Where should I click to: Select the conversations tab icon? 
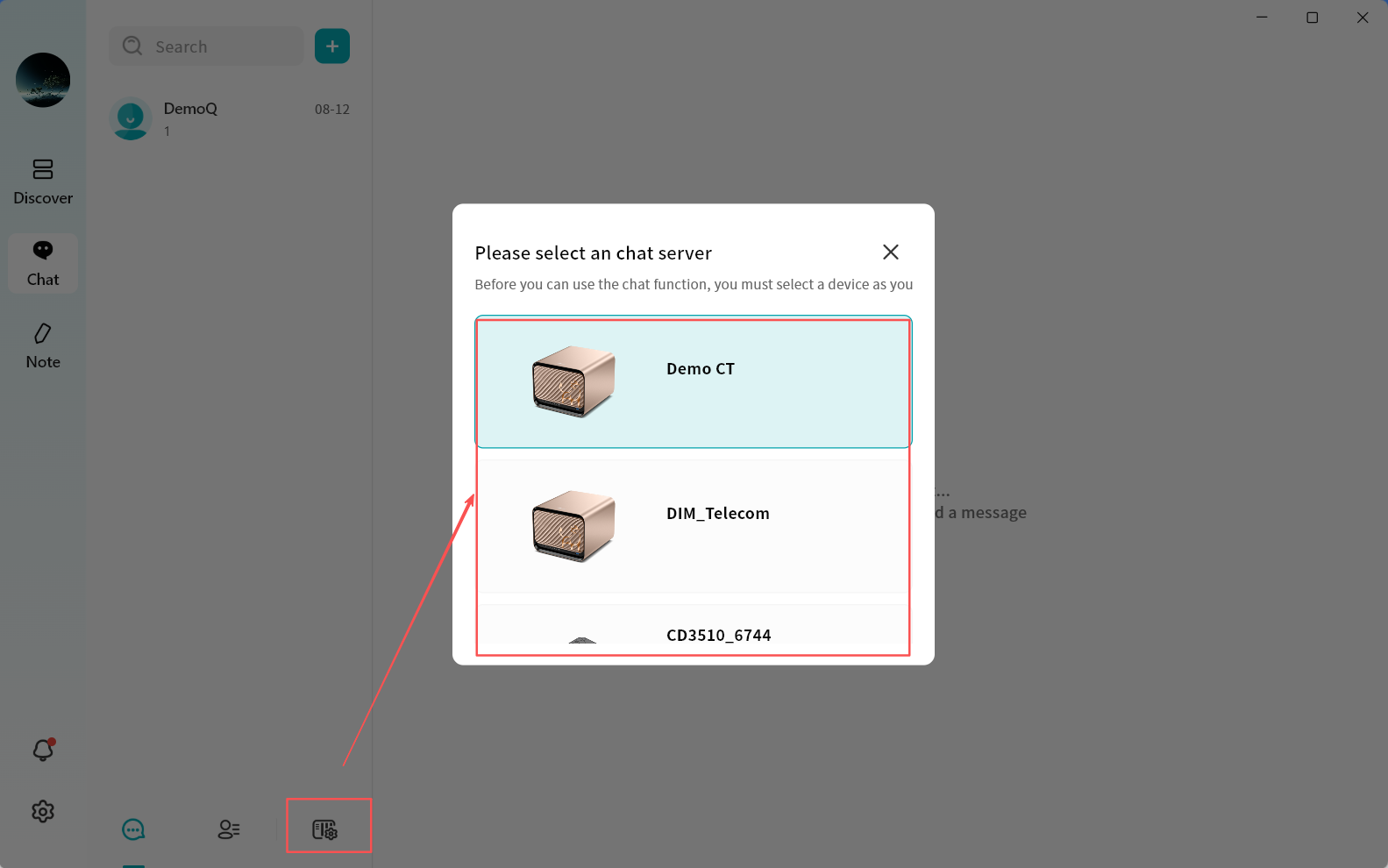coord(133,829)
